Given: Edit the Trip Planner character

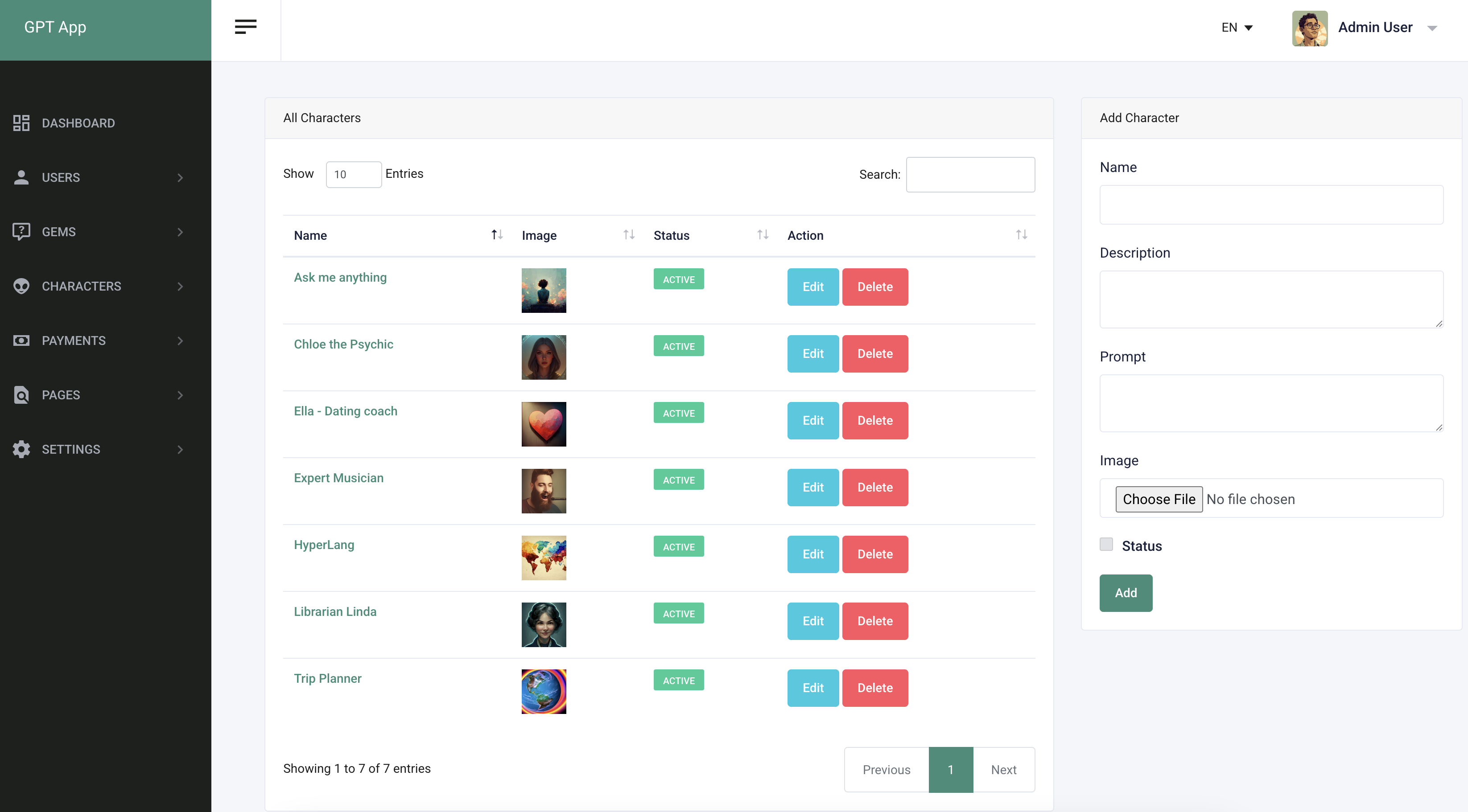Looking at the screenshot, I should (x=812, y=688).
